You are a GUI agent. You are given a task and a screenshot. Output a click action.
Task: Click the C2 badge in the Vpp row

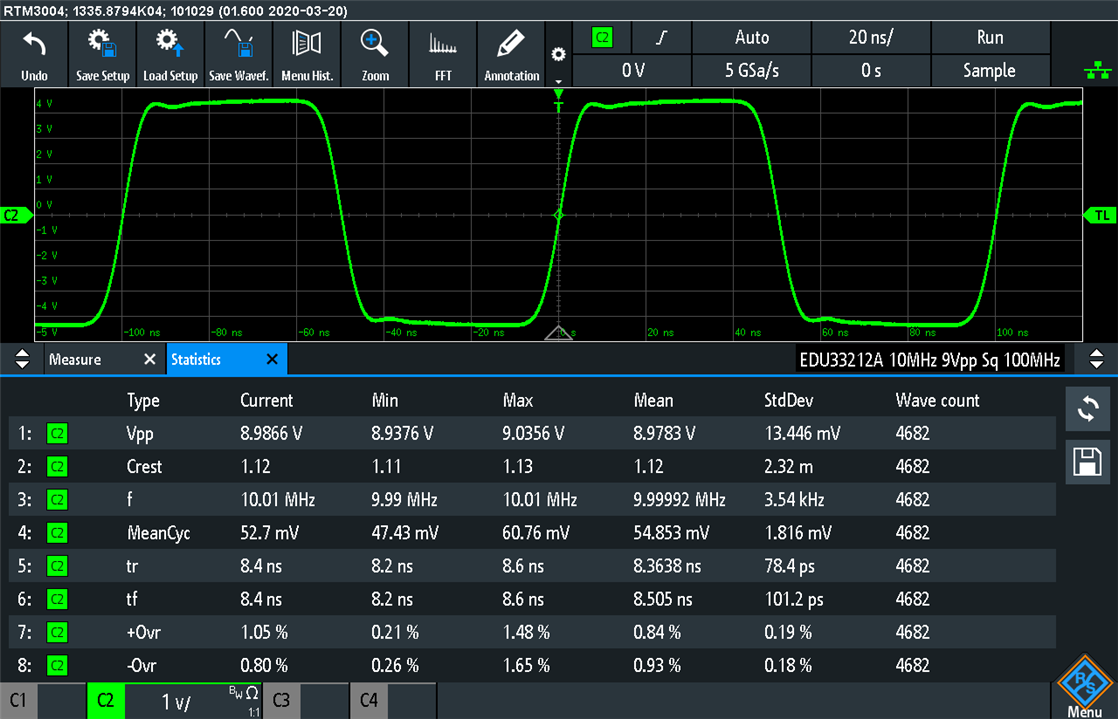57,433
